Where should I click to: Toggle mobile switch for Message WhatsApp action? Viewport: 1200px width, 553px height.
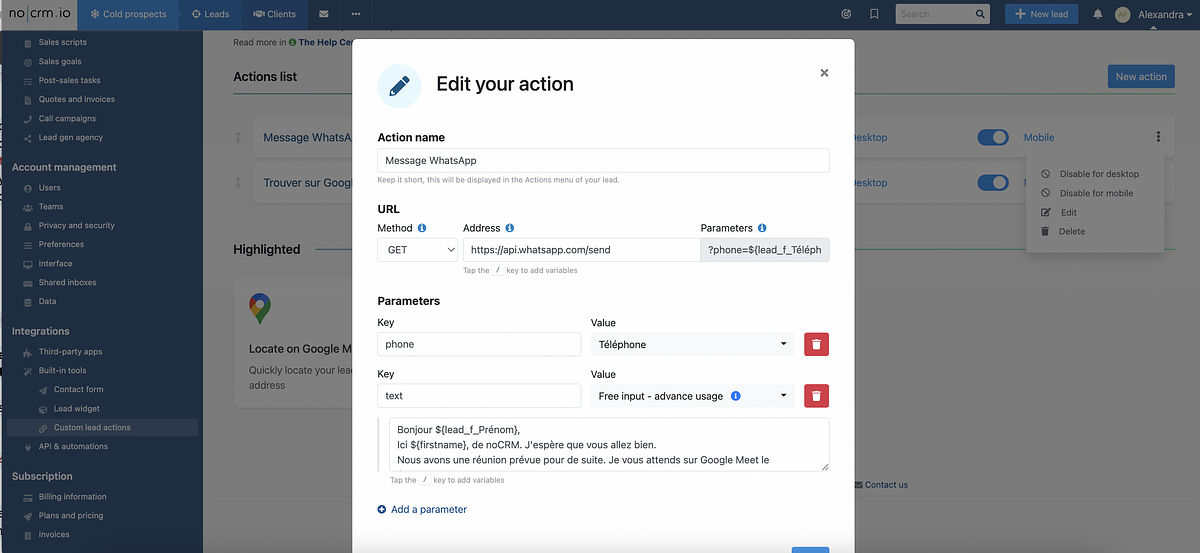point(992,137)
